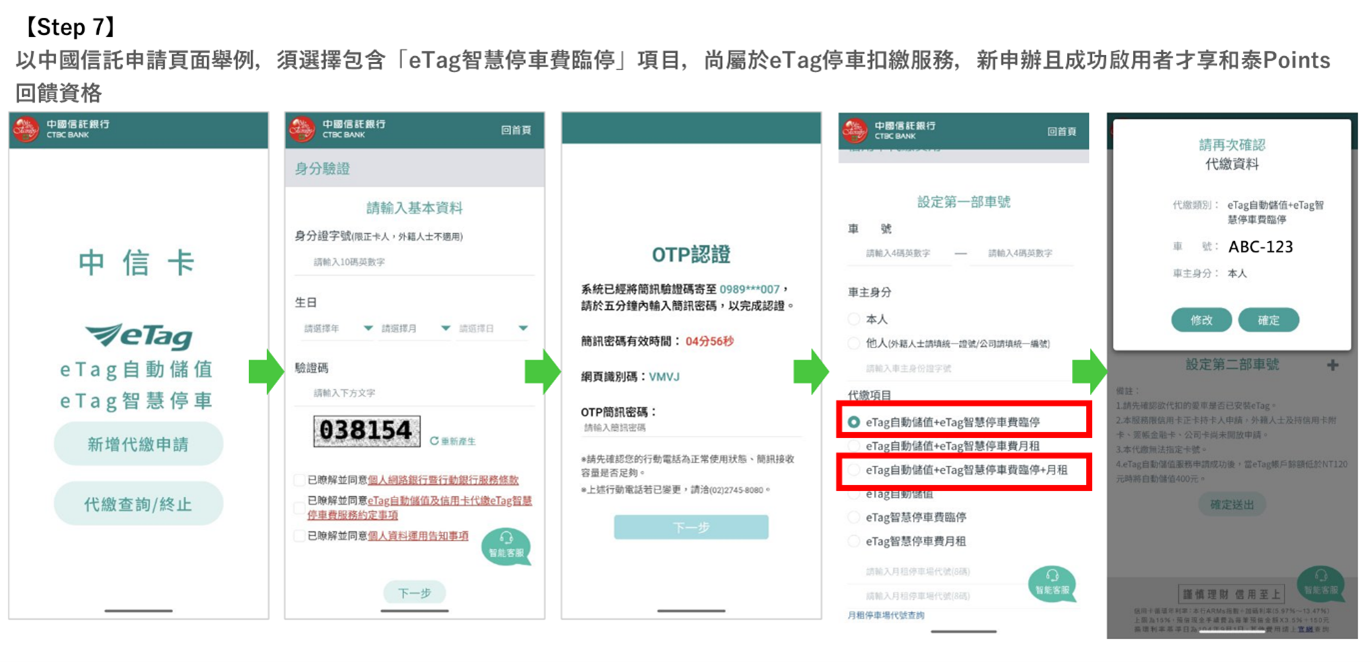This screenshot has width=1371, height=662.
Task: Tap the 新增代繳申請 button
Action: (138, 444)
